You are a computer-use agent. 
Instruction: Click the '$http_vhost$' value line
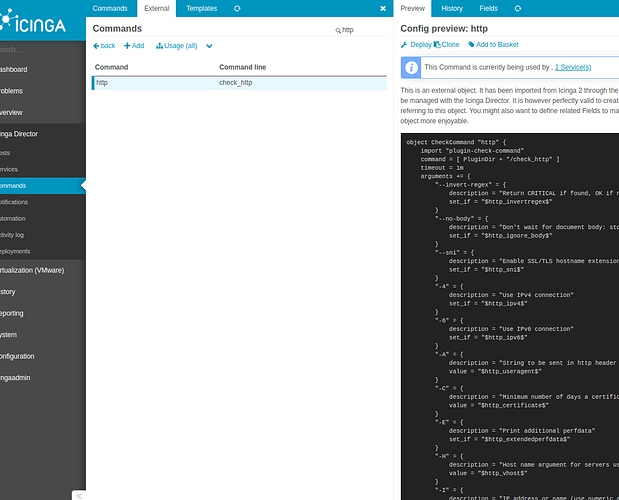(488, 473)
